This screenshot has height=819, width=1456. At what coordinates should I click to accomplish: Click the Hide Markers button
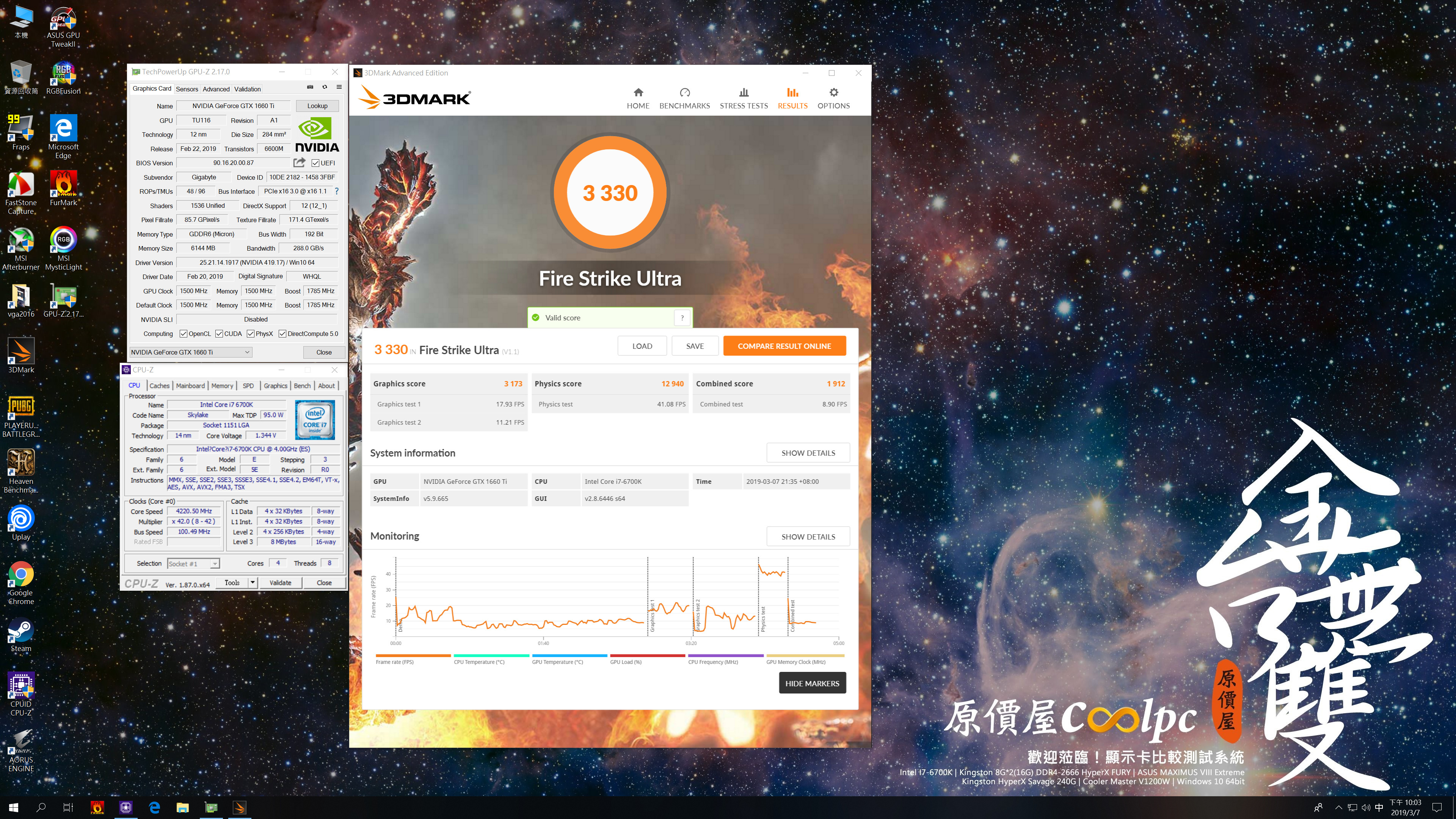(x=812, y=683)
